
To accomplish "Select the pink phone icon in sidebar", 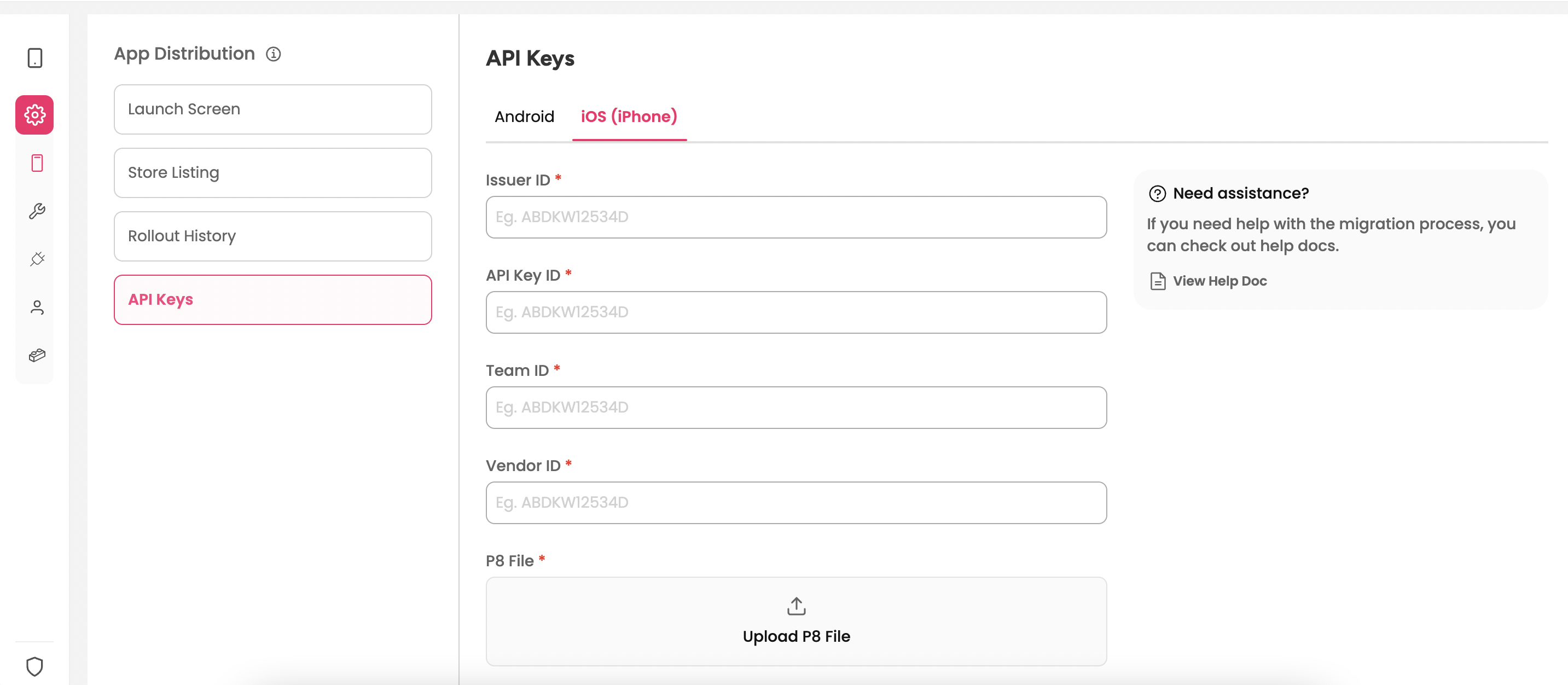I will pos(37,163).
